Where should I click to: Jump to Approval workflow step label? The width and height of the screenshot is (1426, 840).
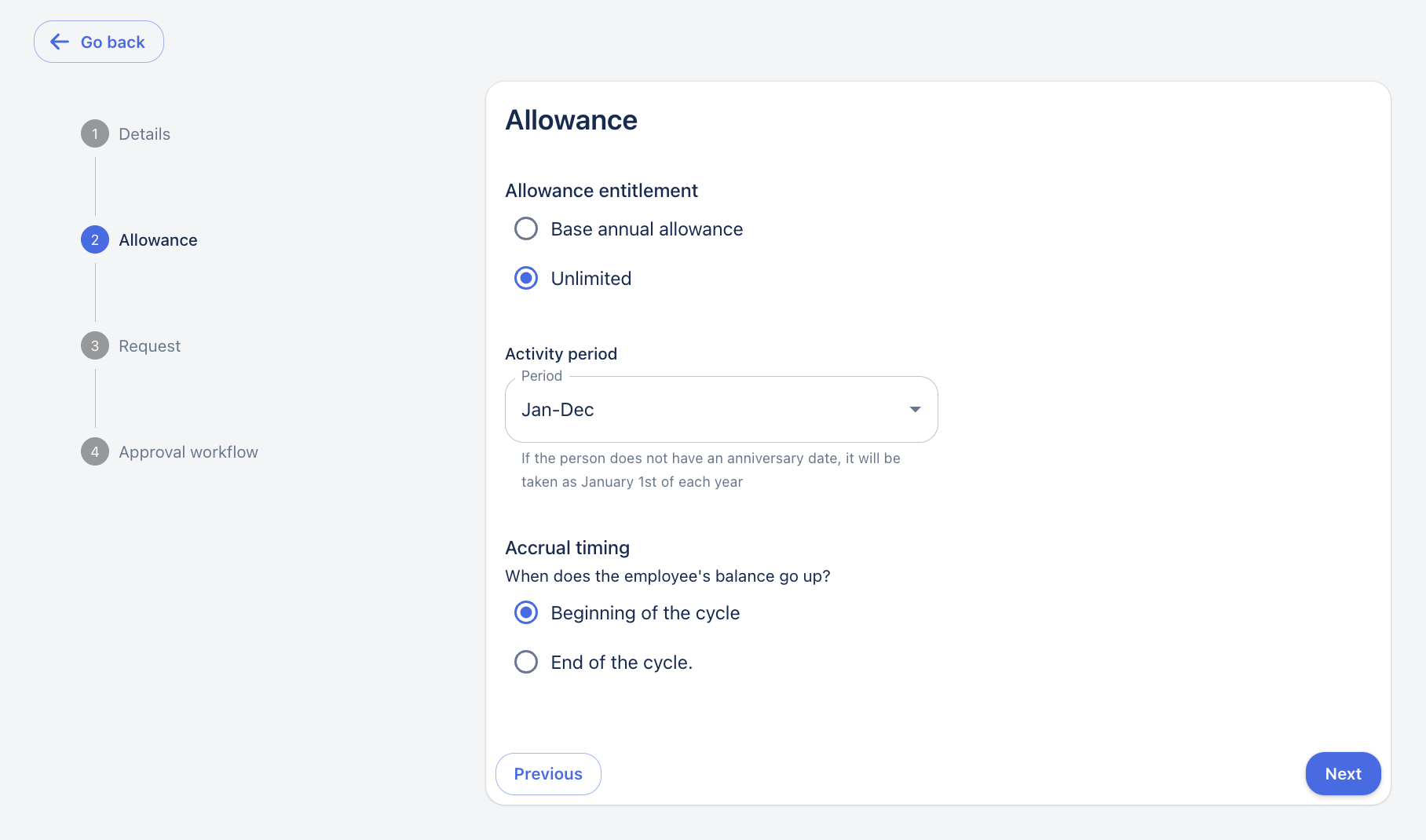pos(188,452)
